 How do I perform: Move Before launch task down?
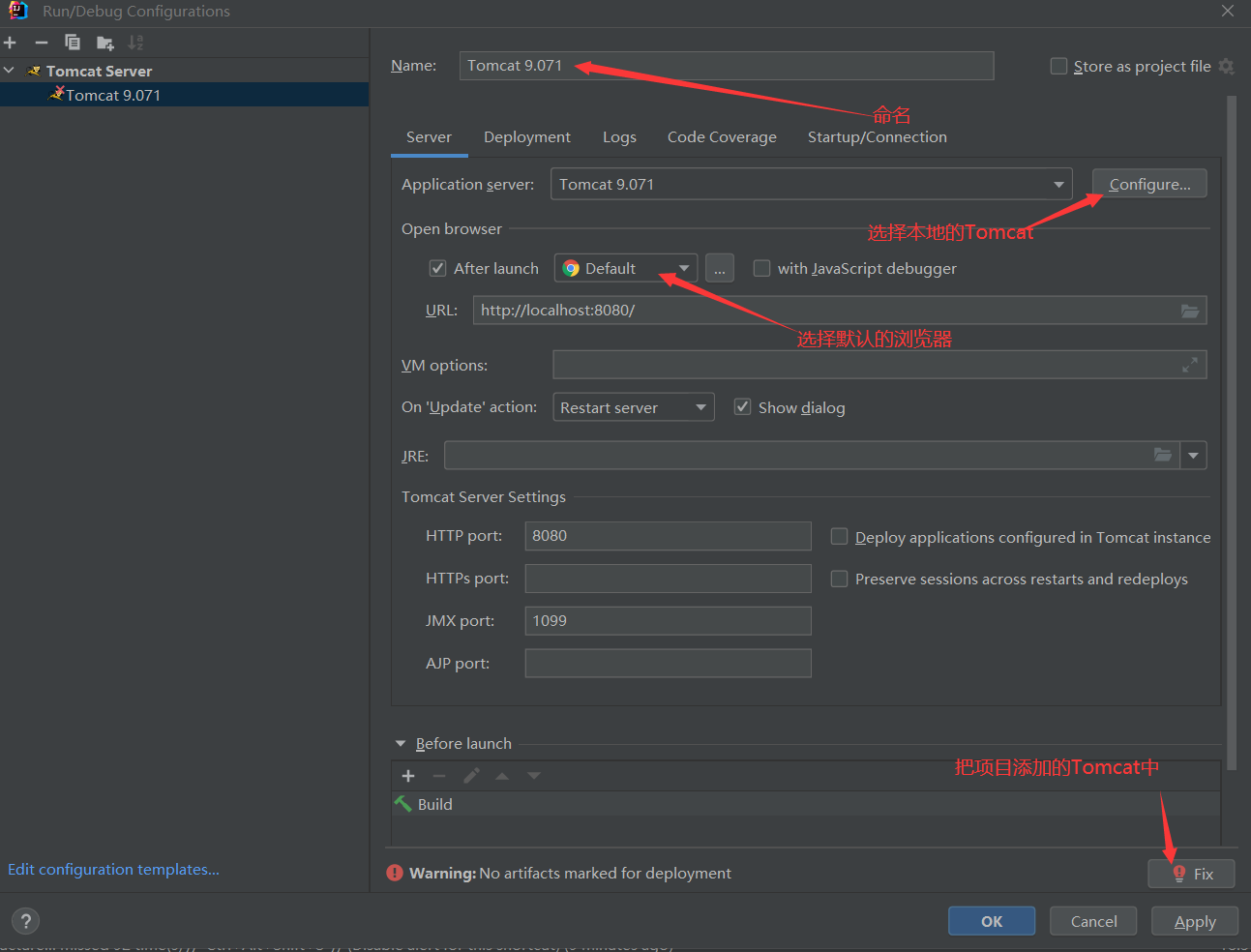[534, 776]
